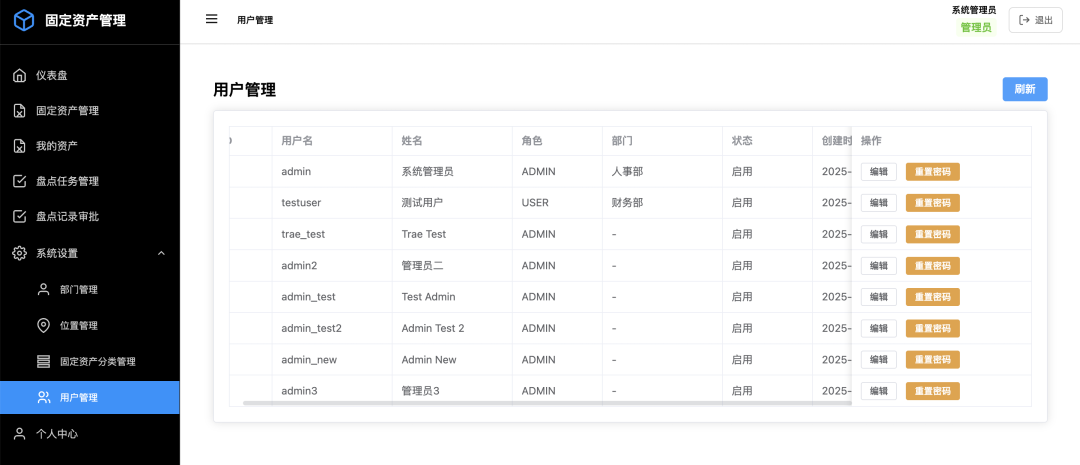Click the green 管理员 role badge
The width and height of the screenshot is (1080, 465).
tap(976, 28)
